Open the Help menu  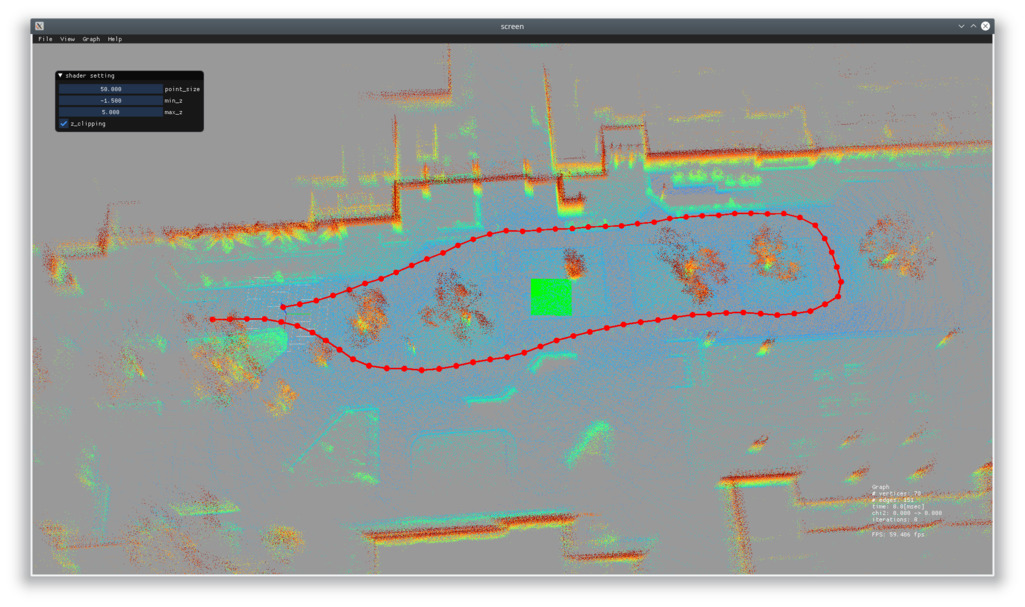(x=115, y=39)
